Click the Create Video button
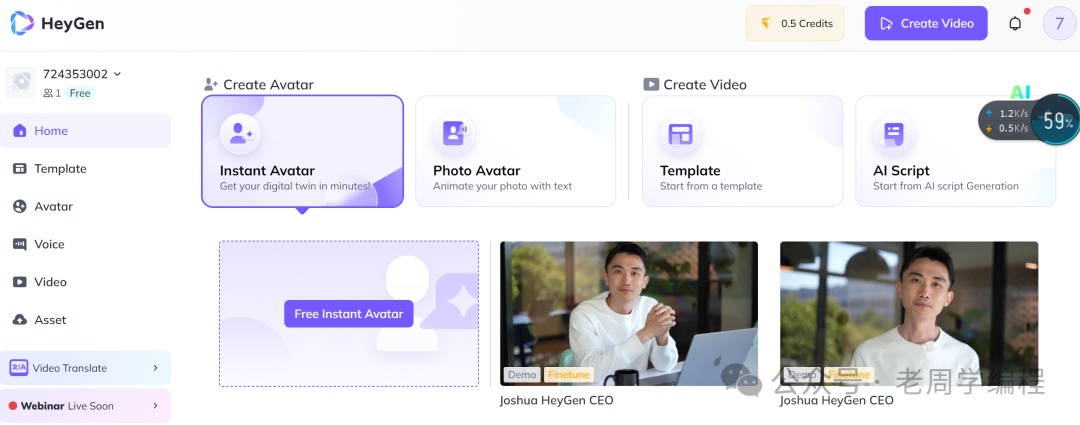 [926, 23]
